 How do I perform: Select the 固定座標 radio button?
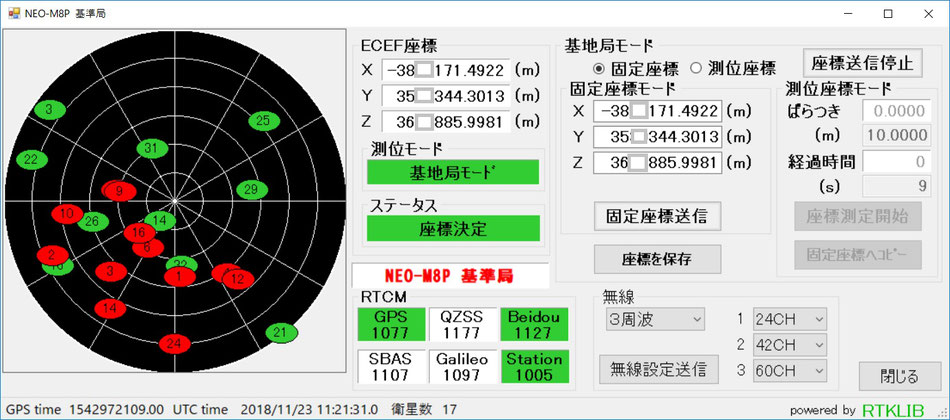point(637,68)
